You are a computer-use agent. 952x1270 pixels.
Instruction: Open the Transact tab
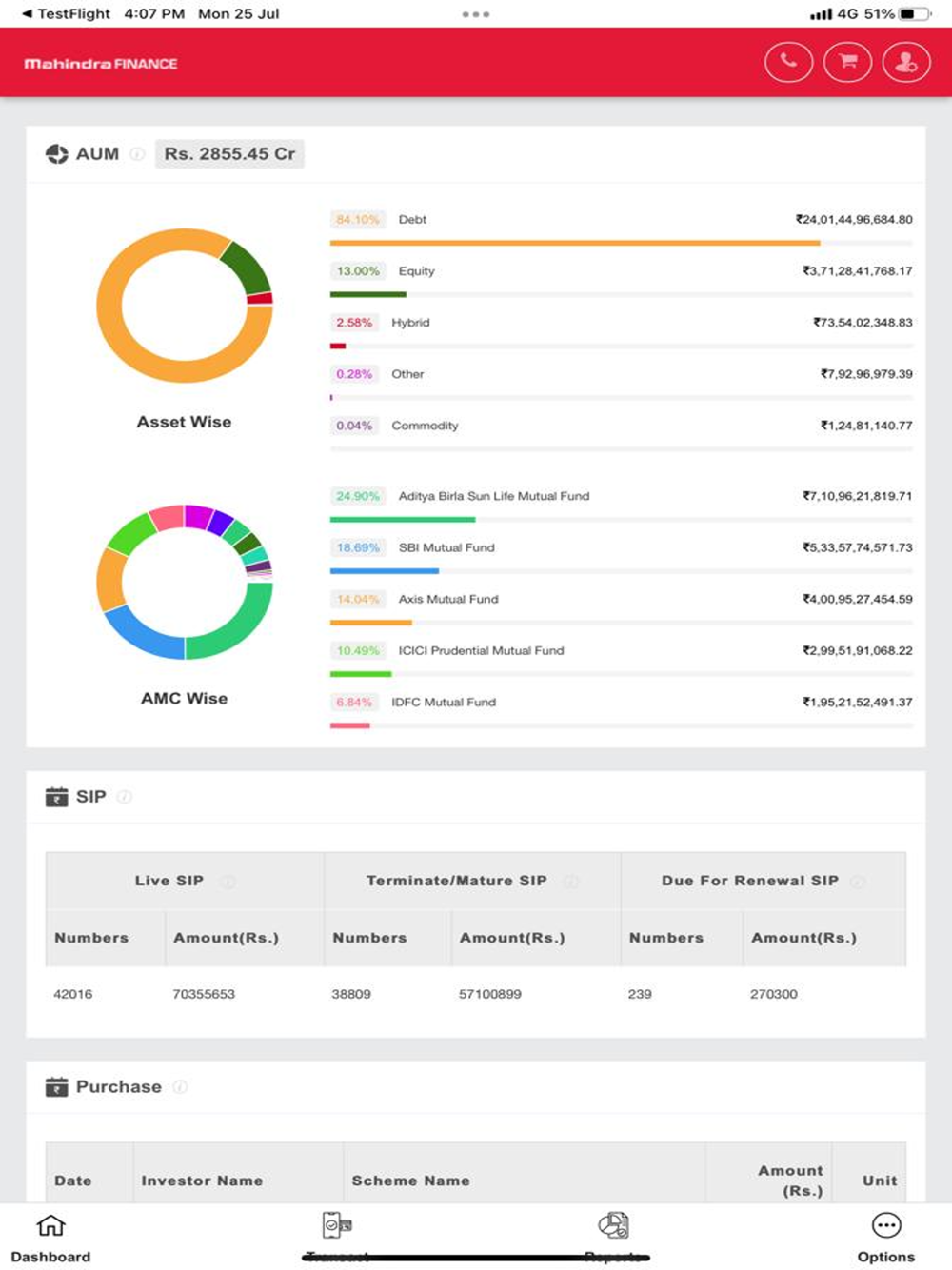pyautogui.click(x=337, y=1238)
